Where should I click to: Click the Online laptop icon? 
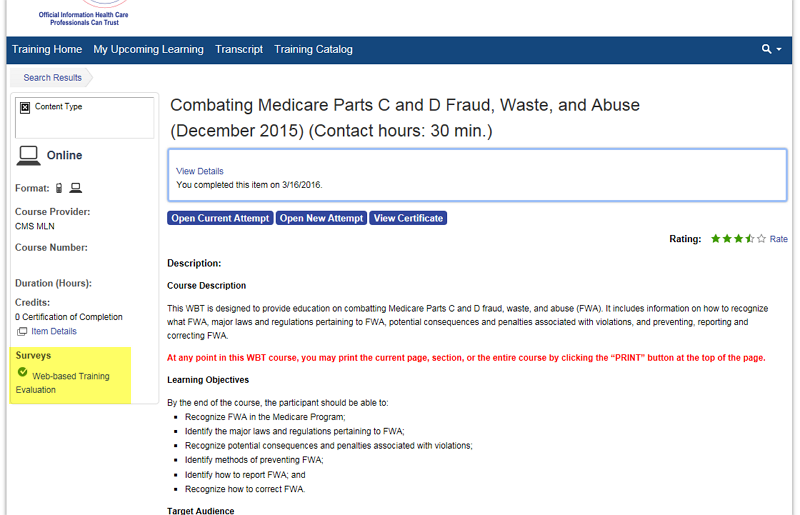point(28,156)
